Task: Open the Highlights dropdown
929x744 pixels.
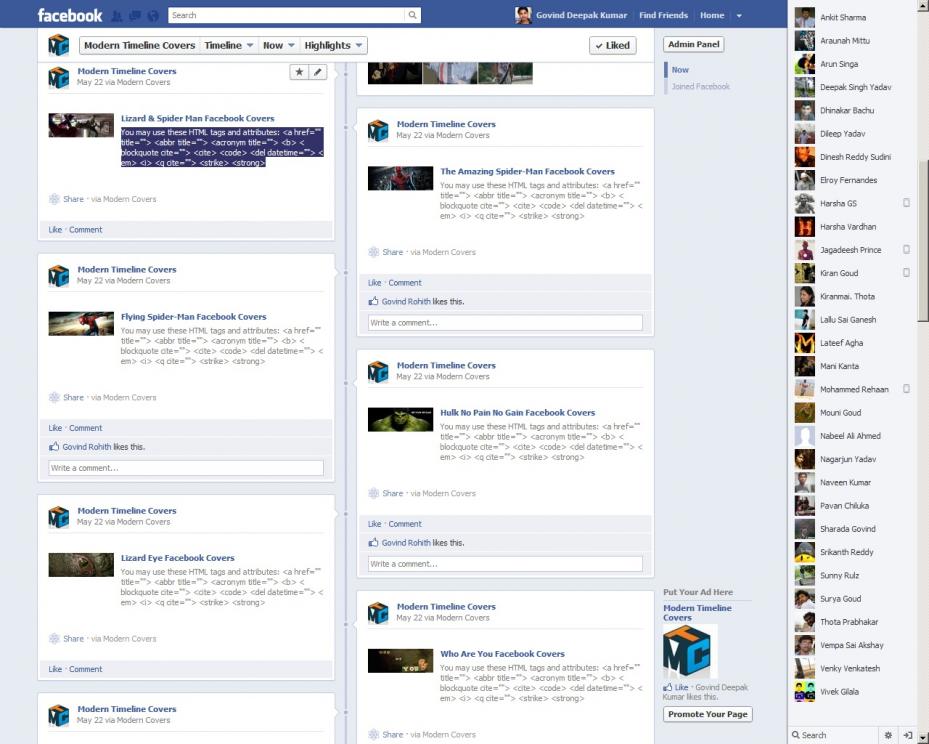Action: (333, 46)
